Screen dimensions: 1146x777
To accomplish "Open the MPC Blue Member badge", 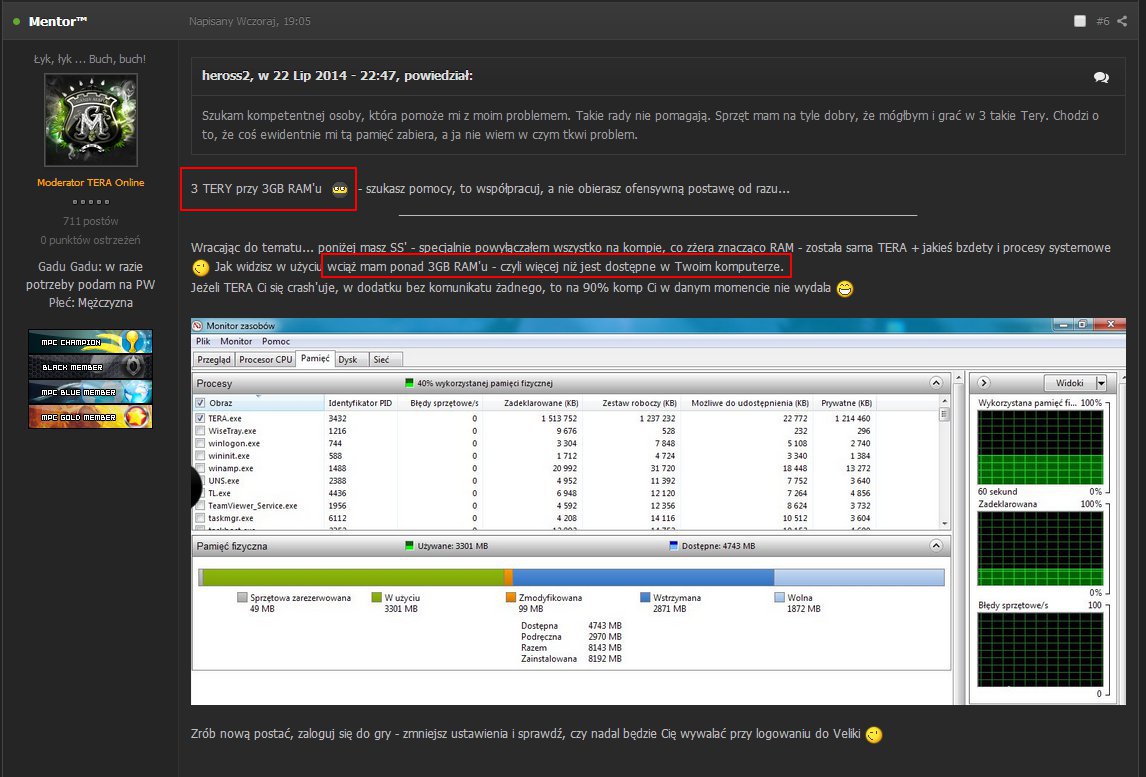I will tap(90, 392).
